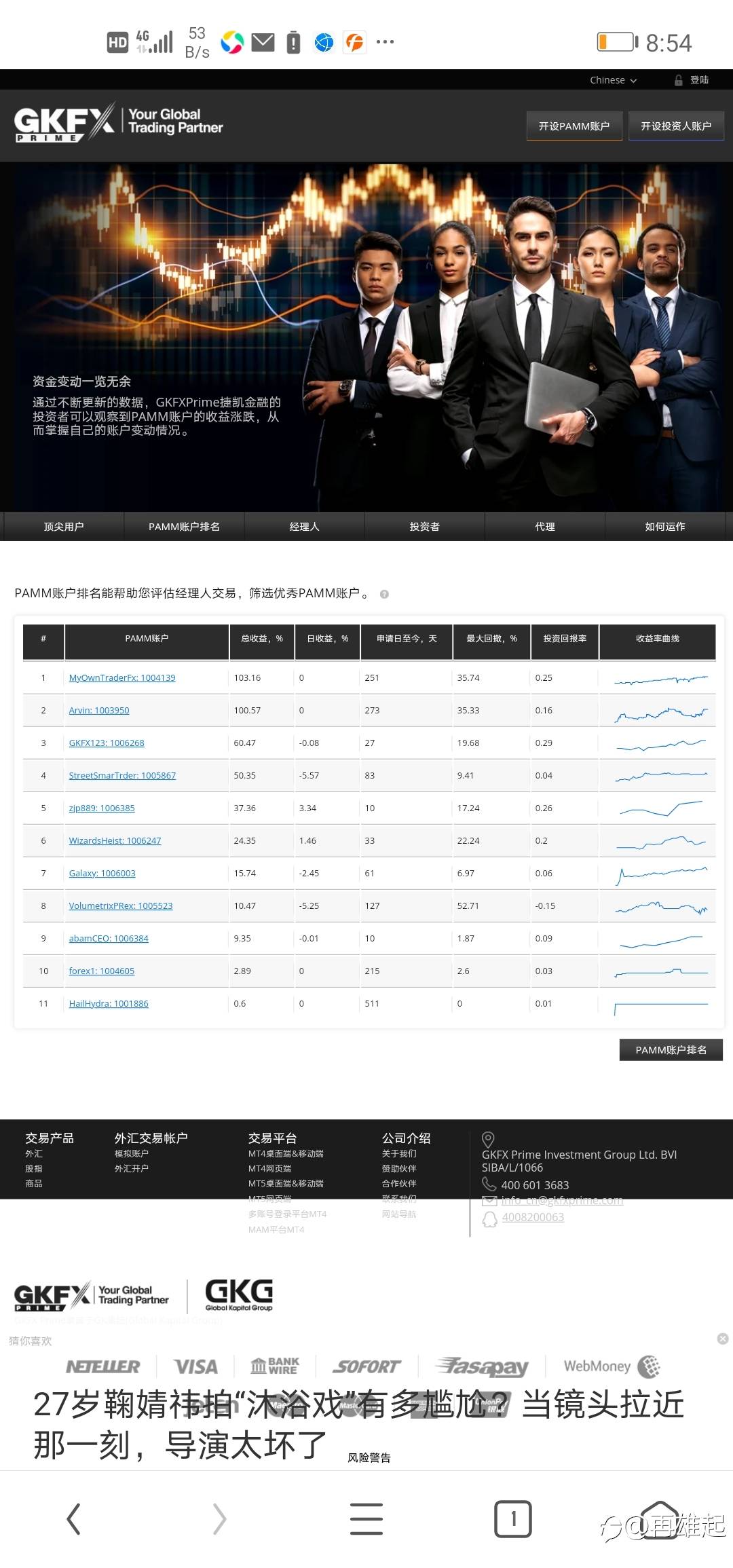This screenshot has width=733, height=1568.
Task: Select the PAMM账户排名 navigation tab
Action: [x=184, y=526]
